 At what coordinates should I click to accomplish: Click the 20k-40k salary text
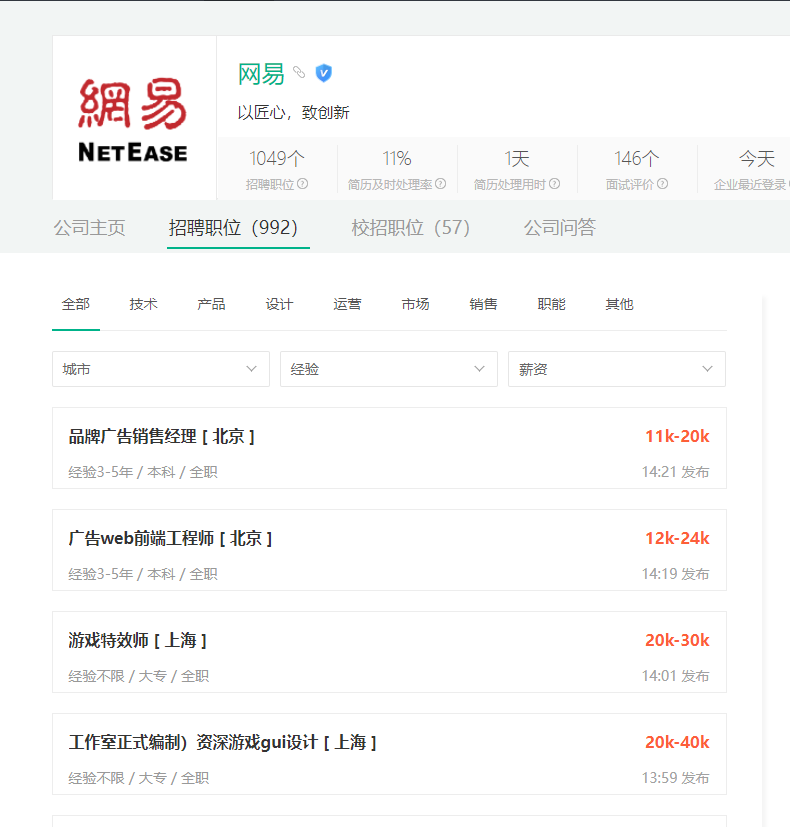677,742
